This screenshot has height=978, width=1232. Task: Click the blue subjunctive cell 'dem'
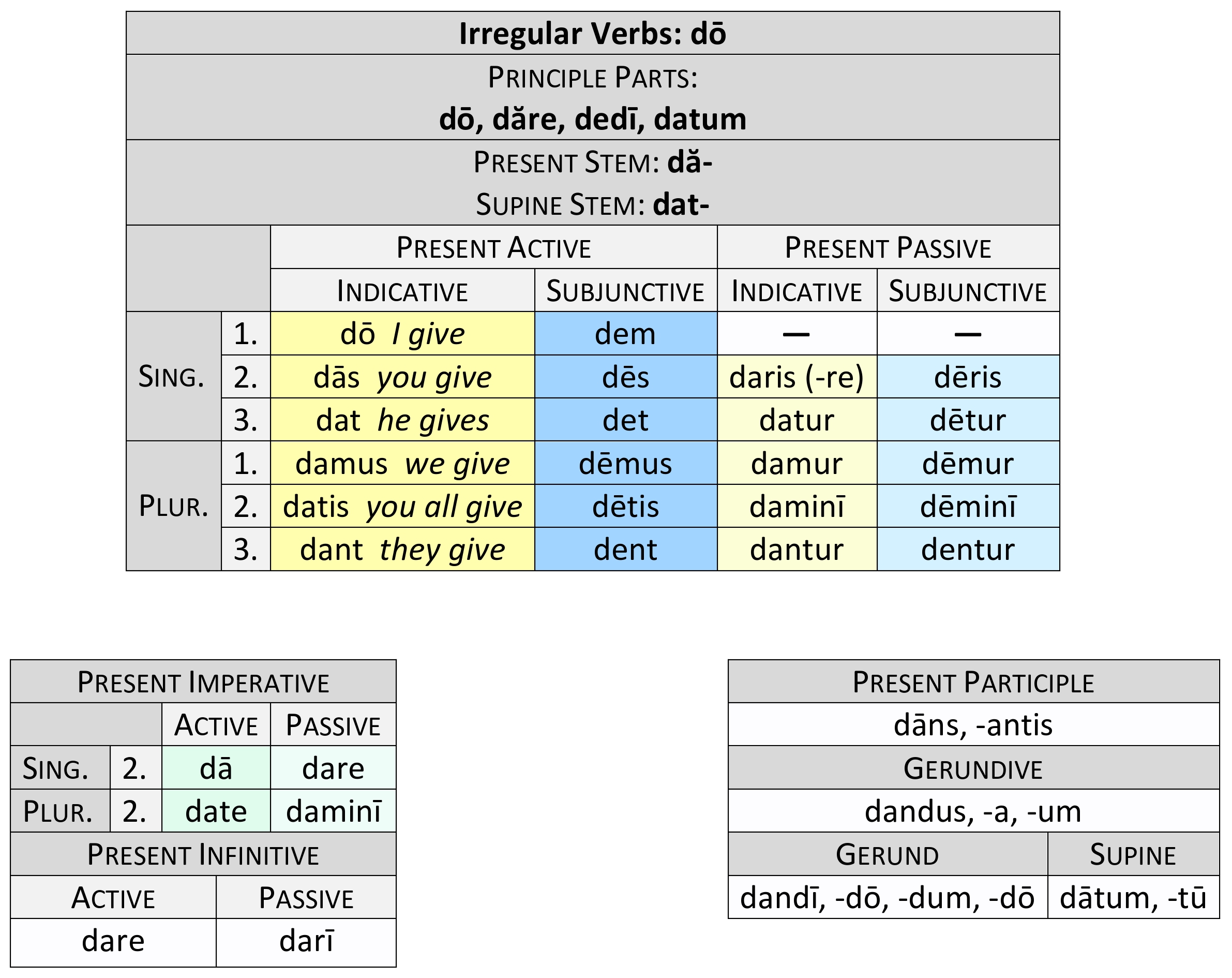[x=625, y=334]
